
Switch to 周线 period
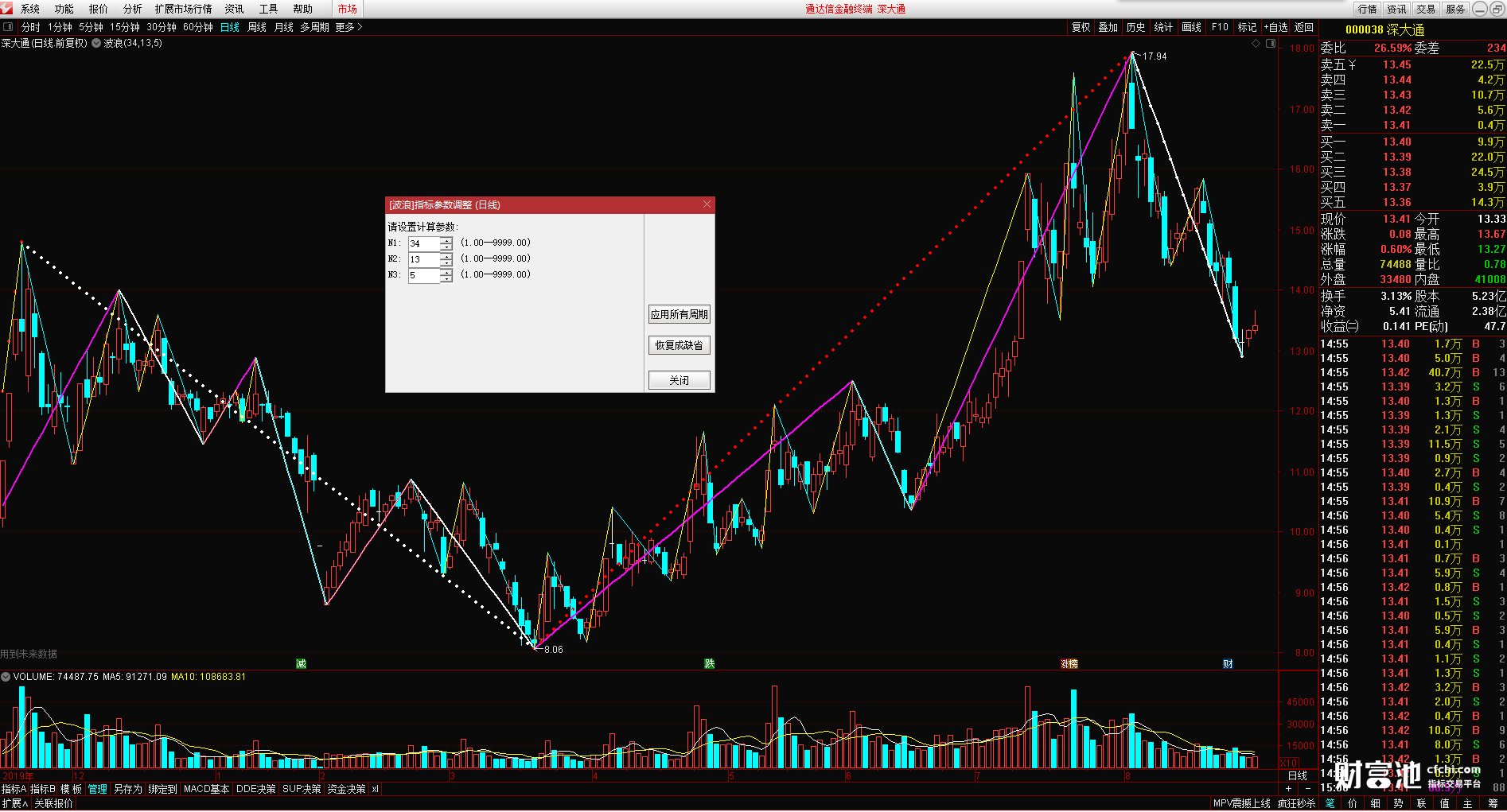pyautogui.click(x=258, y=27)
